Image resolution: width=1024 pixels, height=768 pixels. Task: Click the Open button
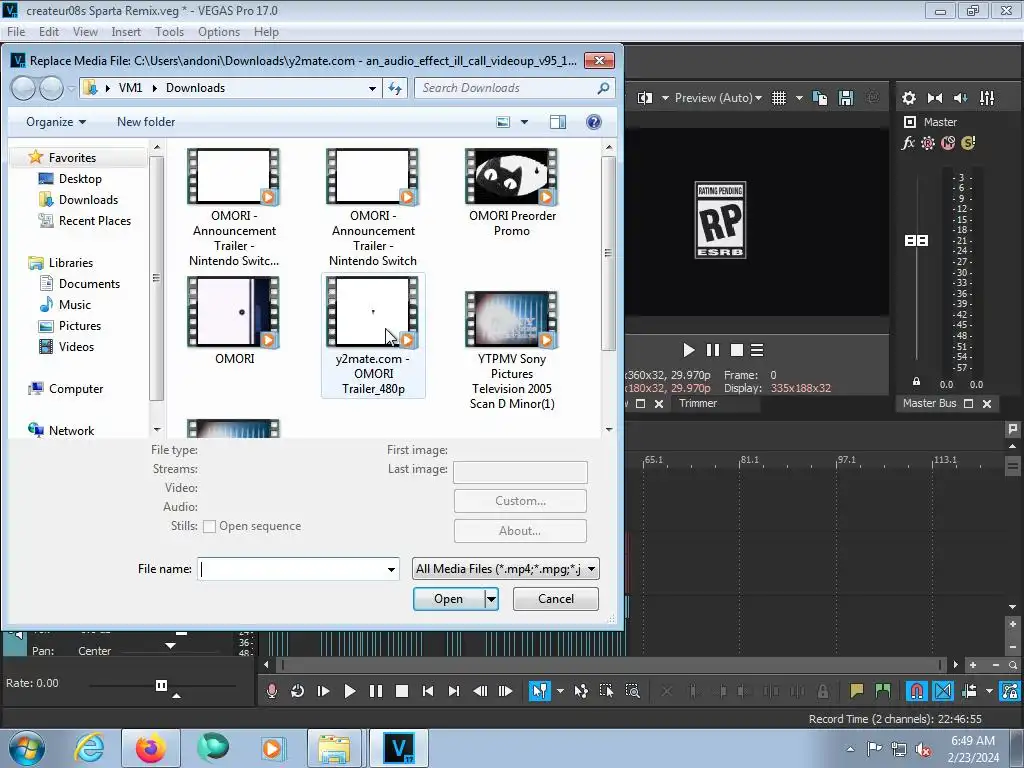click(449, 599)
